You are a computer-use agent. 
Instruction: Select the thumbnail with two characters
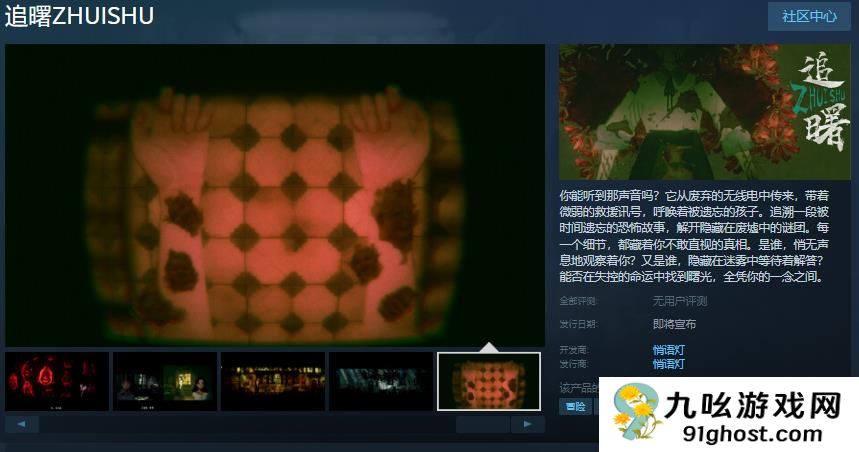coord(165,381)
